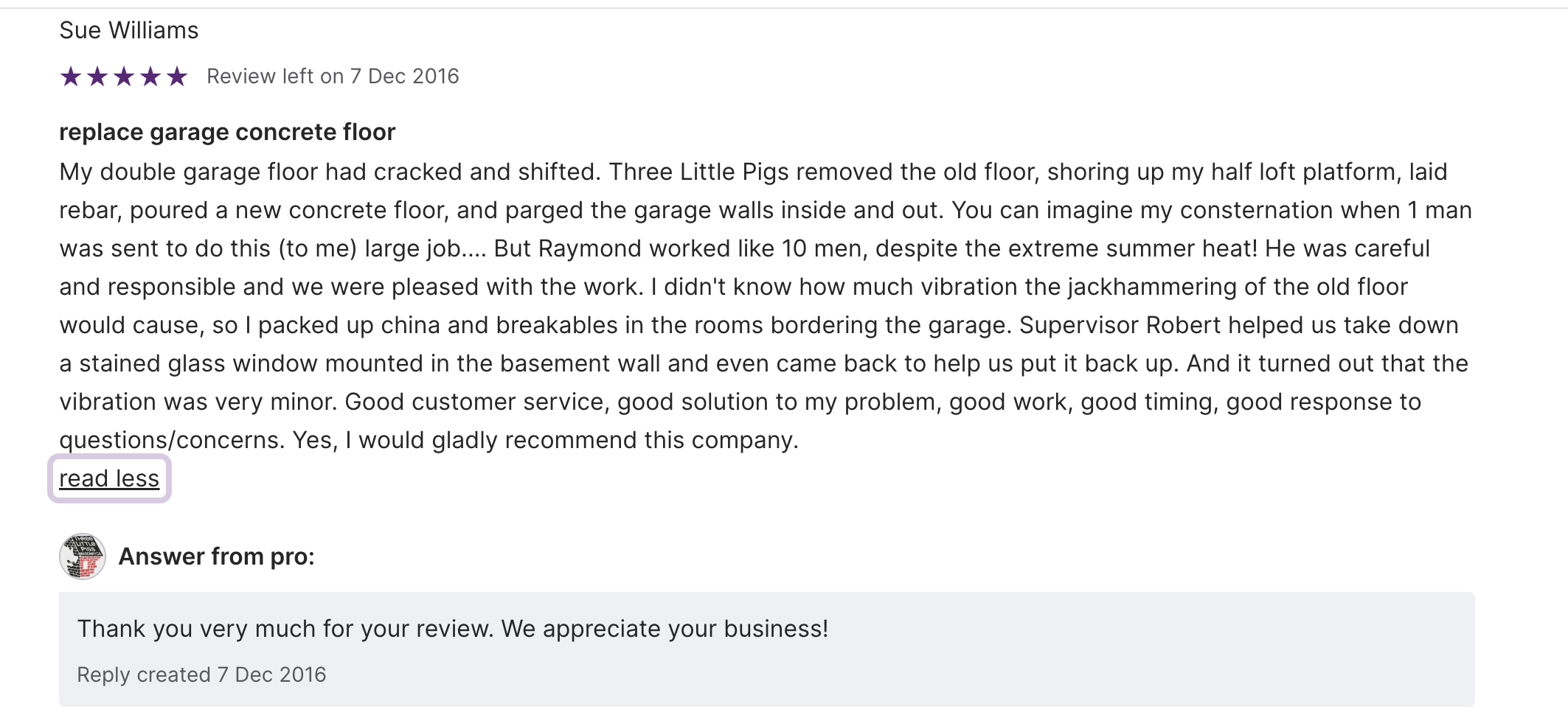The width and height of the screenshot is (1568, 712).
Task: Click the third purple rating star
Action: pos(124,77)
